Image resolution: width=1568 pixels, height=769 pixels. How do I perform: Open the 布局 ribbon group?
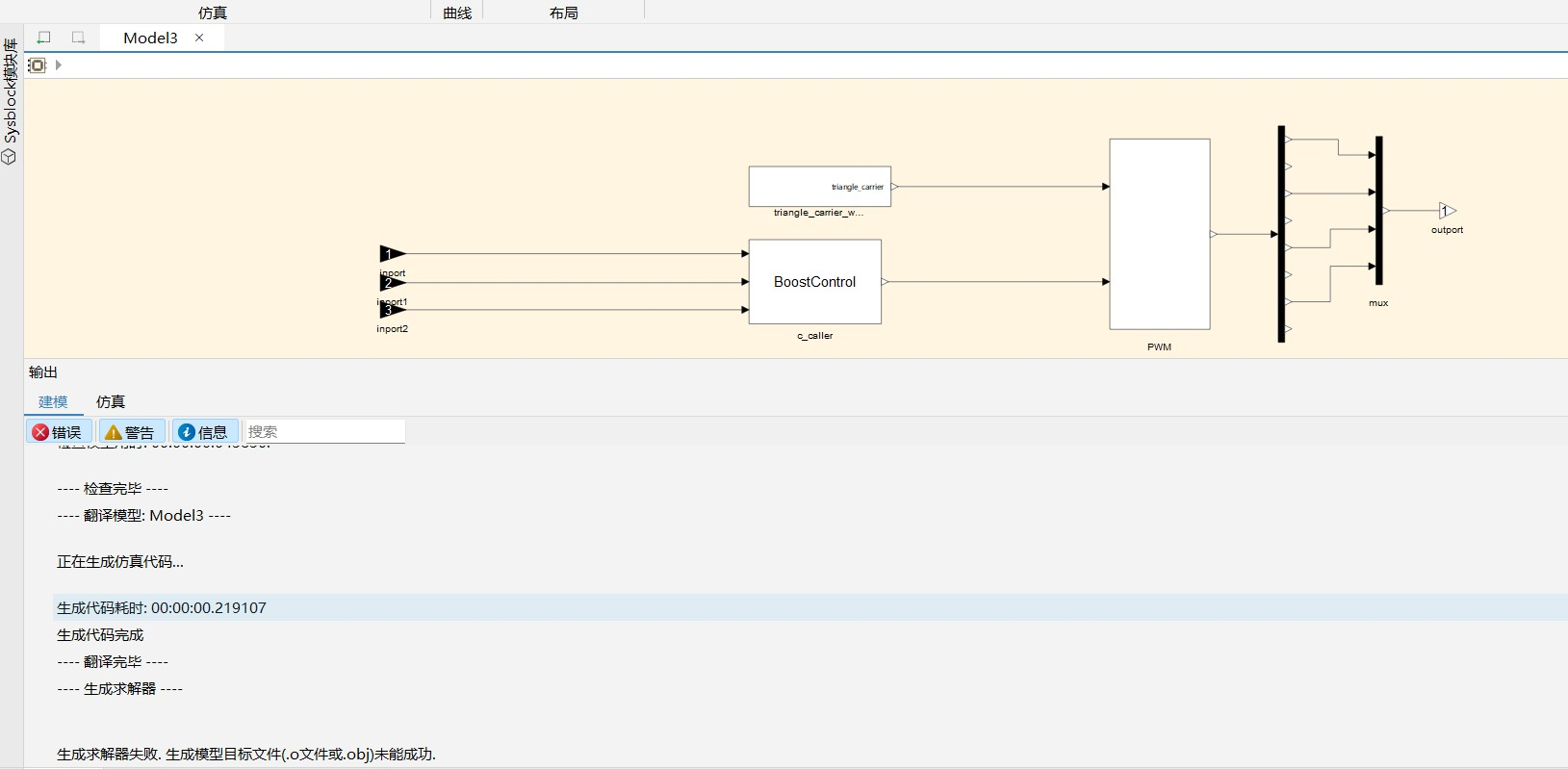tap(564, 13)
